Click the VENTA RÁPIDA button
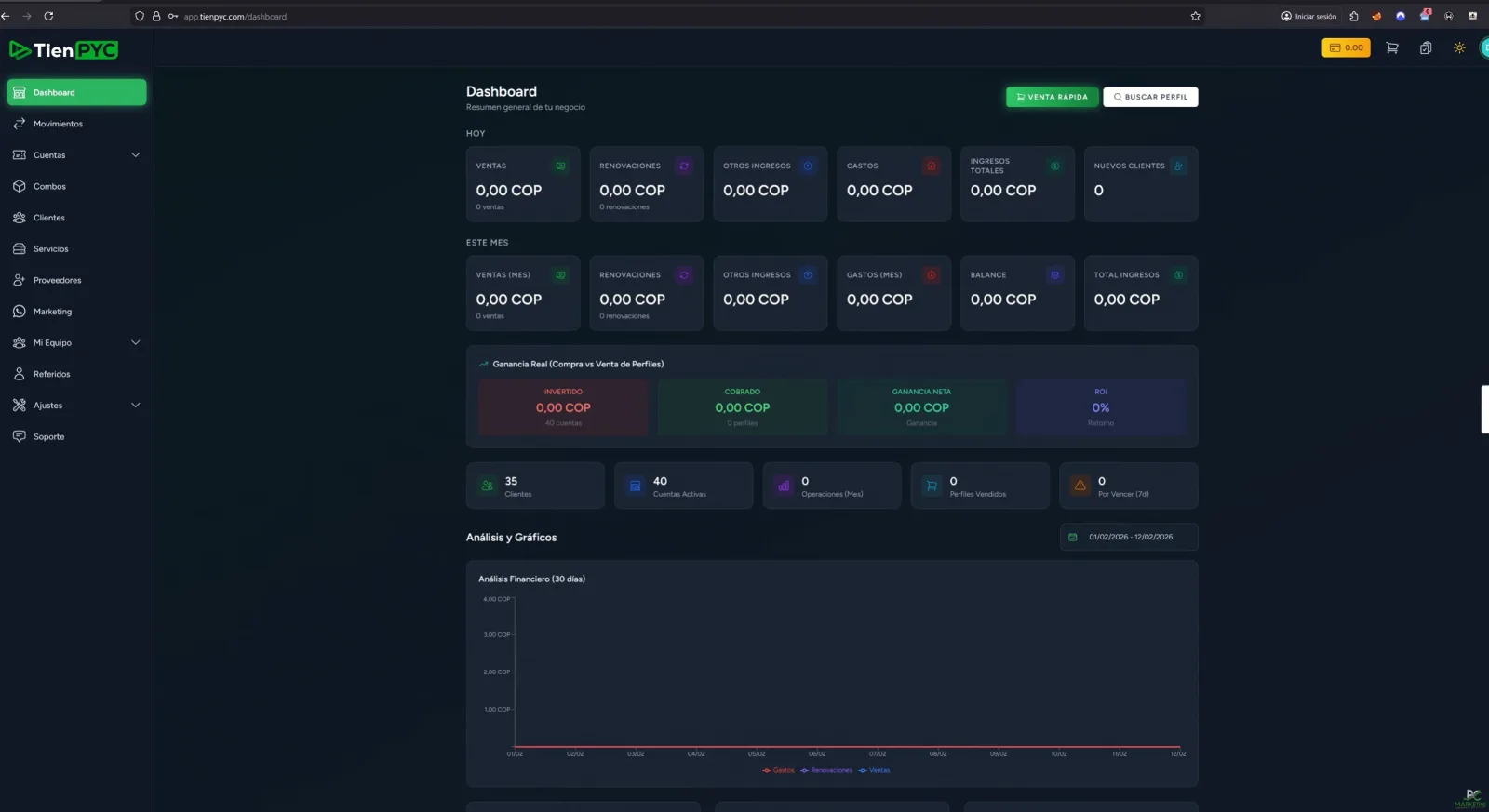 (x=1052, y=97)
